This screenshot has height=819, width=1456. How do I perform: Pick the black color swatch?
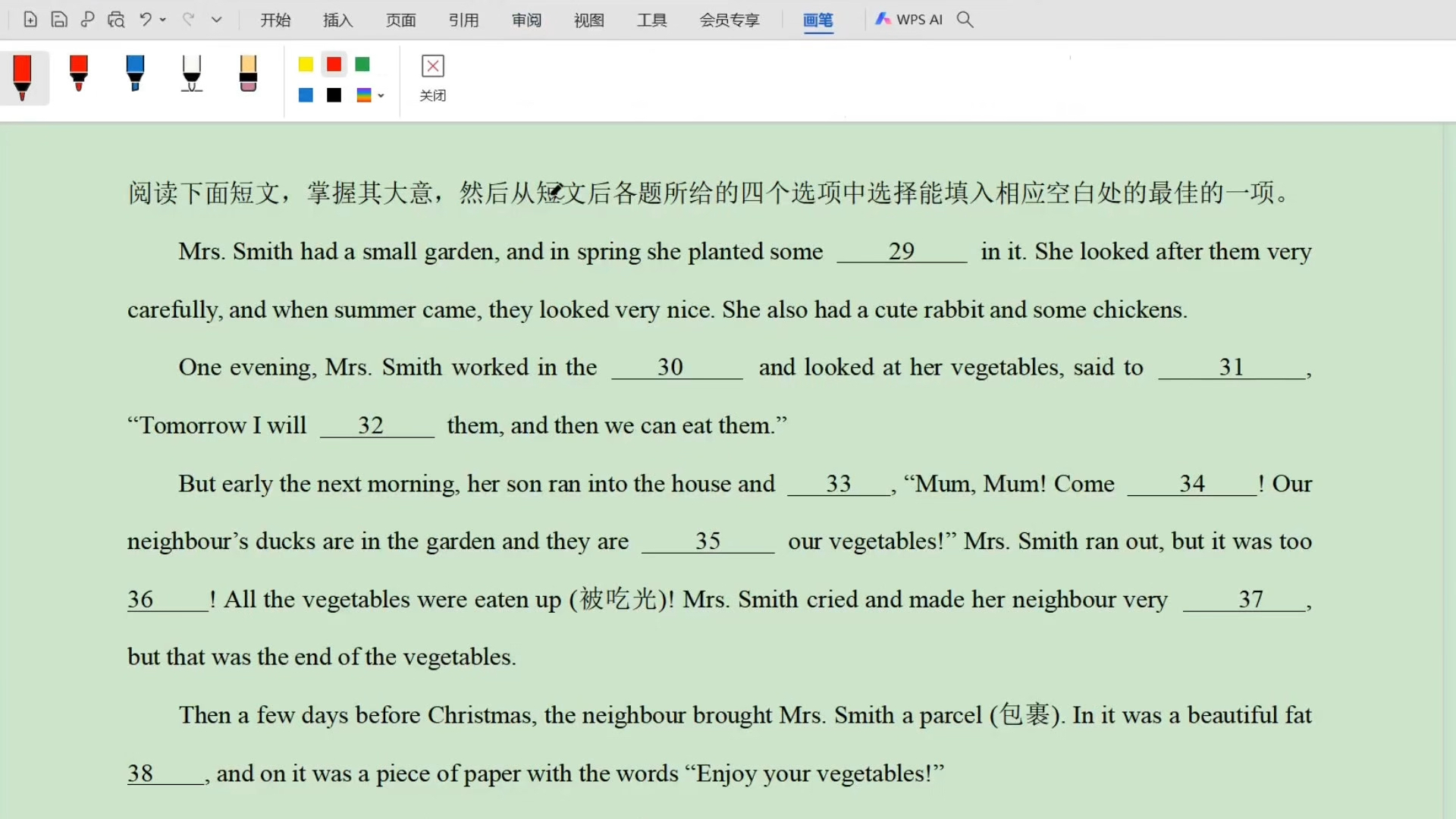click(334, 95)
